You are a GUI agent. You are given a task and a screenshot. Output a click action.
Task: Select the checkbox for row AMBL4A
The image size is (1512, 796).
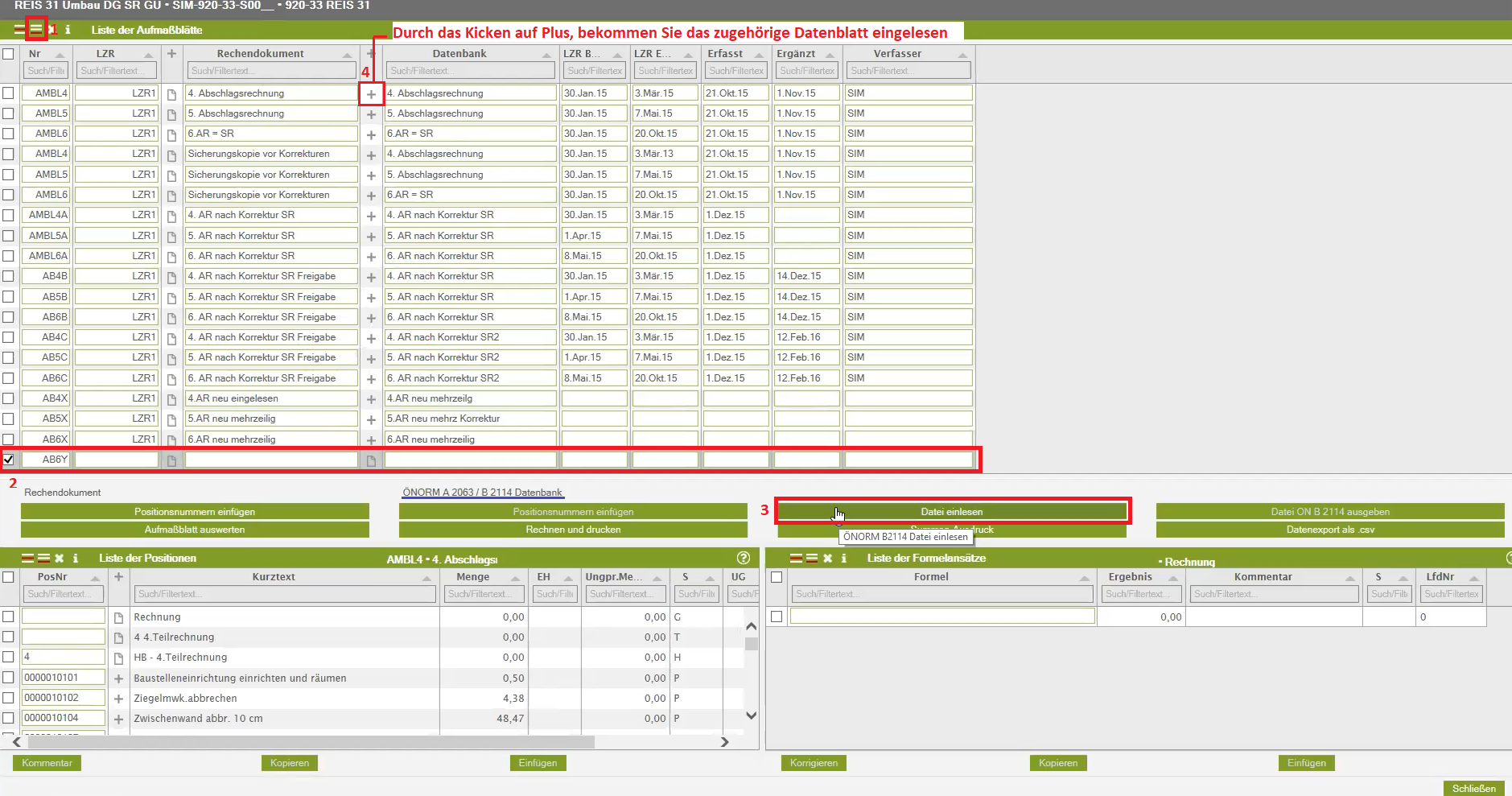pyautogui.click(x=8, y=215)
